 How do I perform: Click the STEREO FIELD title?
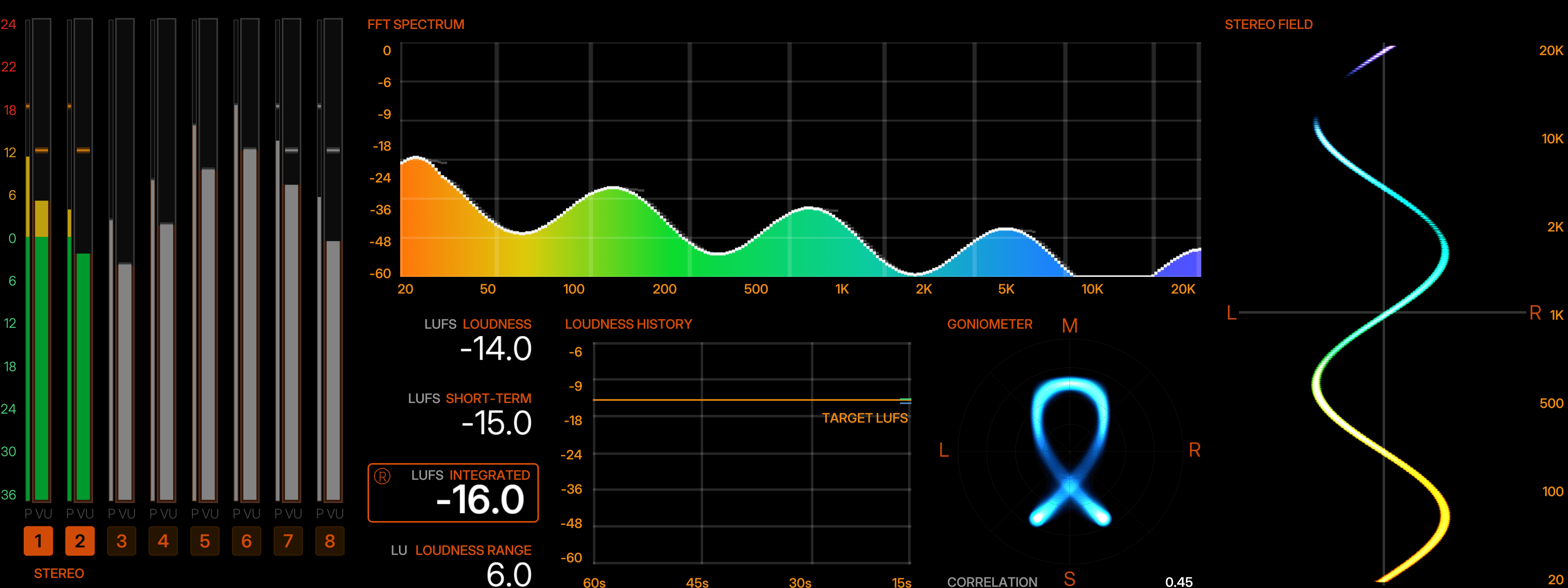point(1269,24)
